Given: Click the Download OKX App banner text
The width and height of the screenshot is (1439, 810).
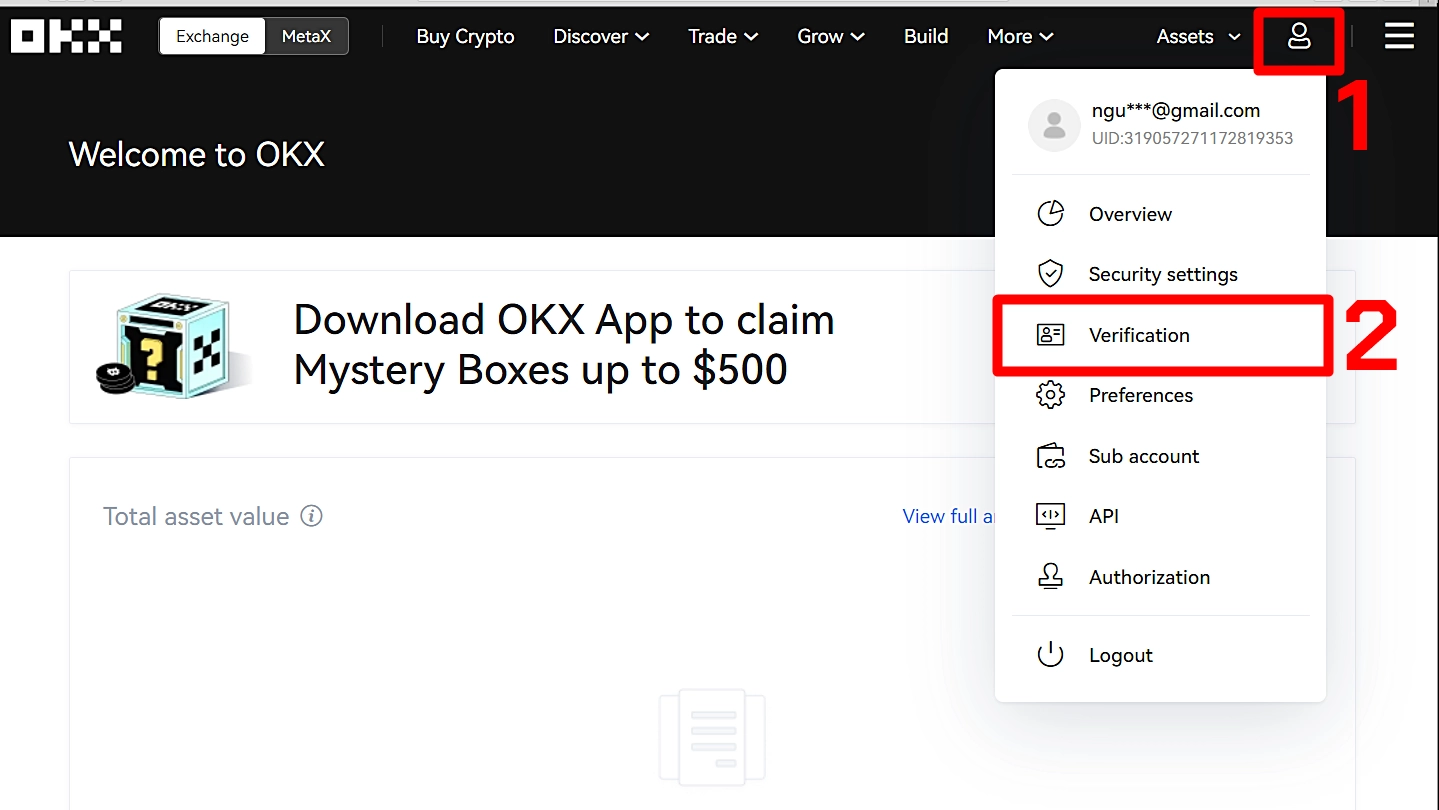Looking at the screenshot, I should click(564, 345).
